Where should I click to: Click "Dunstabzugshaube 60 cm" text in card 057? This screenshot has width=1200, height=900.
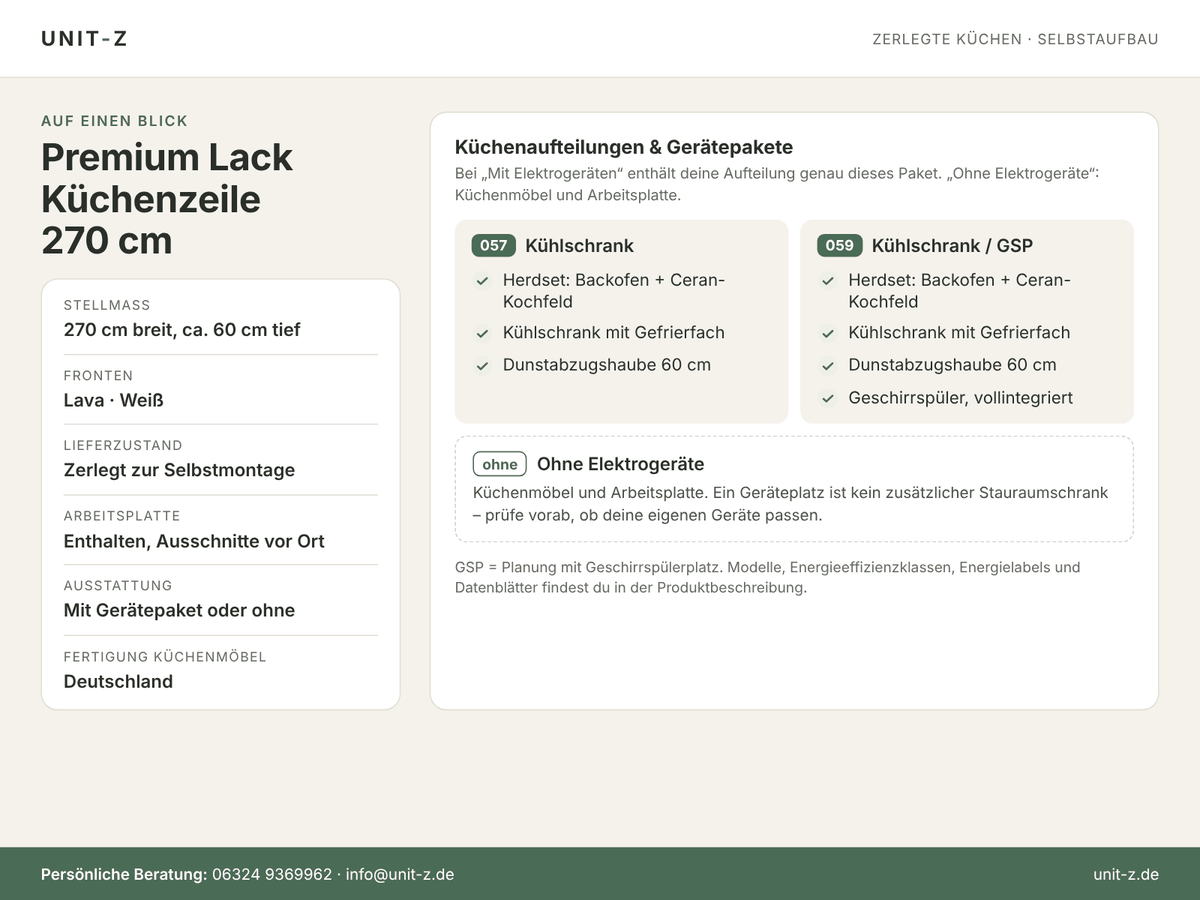pos(607,365)
